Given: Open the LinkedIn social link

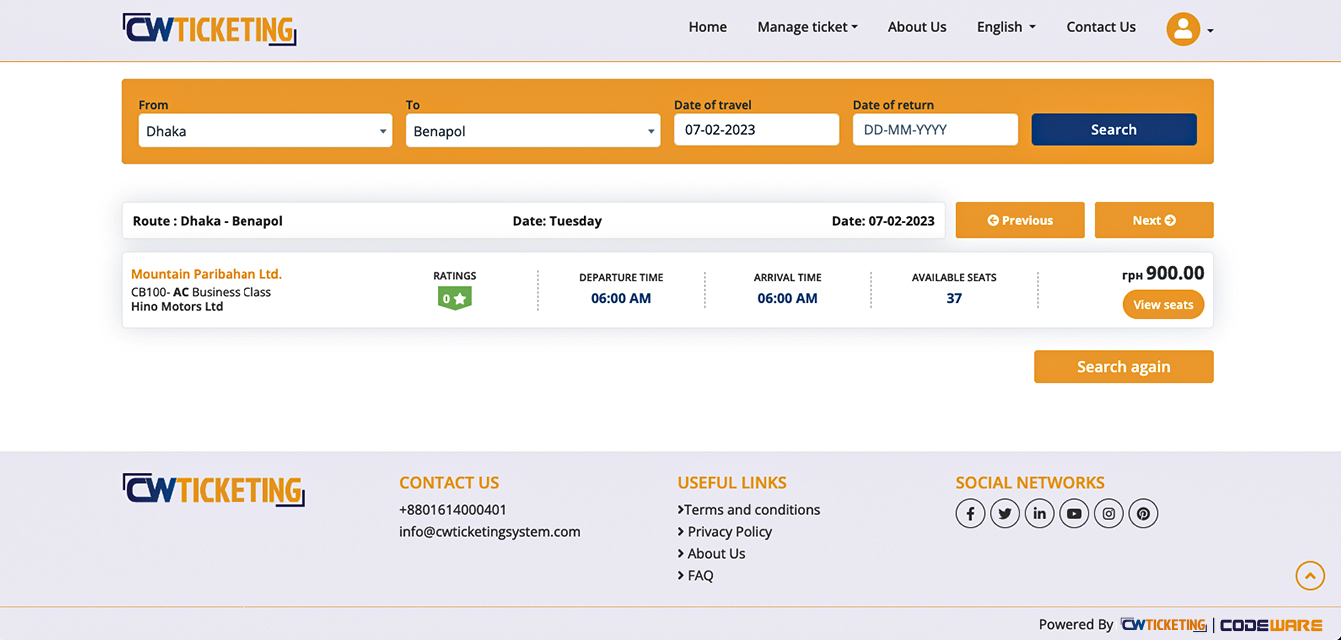Looking at the screenshot, I should pyautogui.click(x=1039, y=514).
